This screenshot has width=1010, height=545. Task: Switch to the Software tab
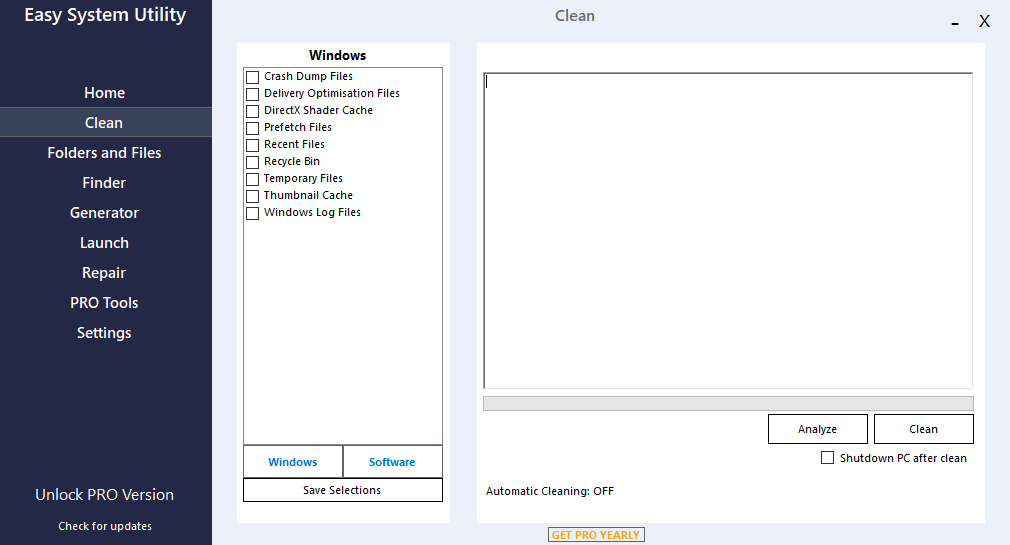pos(392,462)
